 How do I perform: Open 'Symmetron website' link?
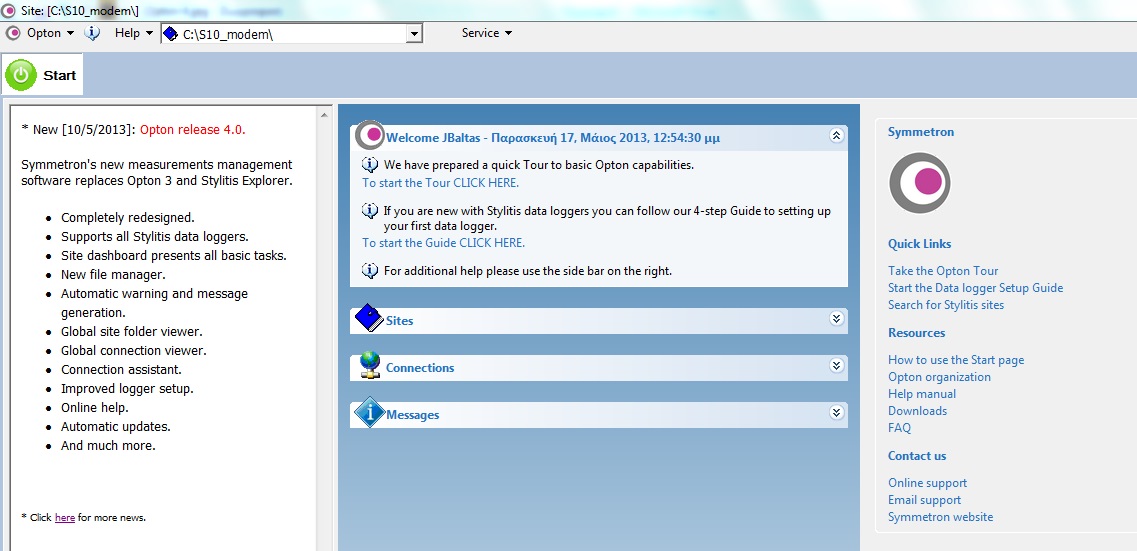coord(940,517)
